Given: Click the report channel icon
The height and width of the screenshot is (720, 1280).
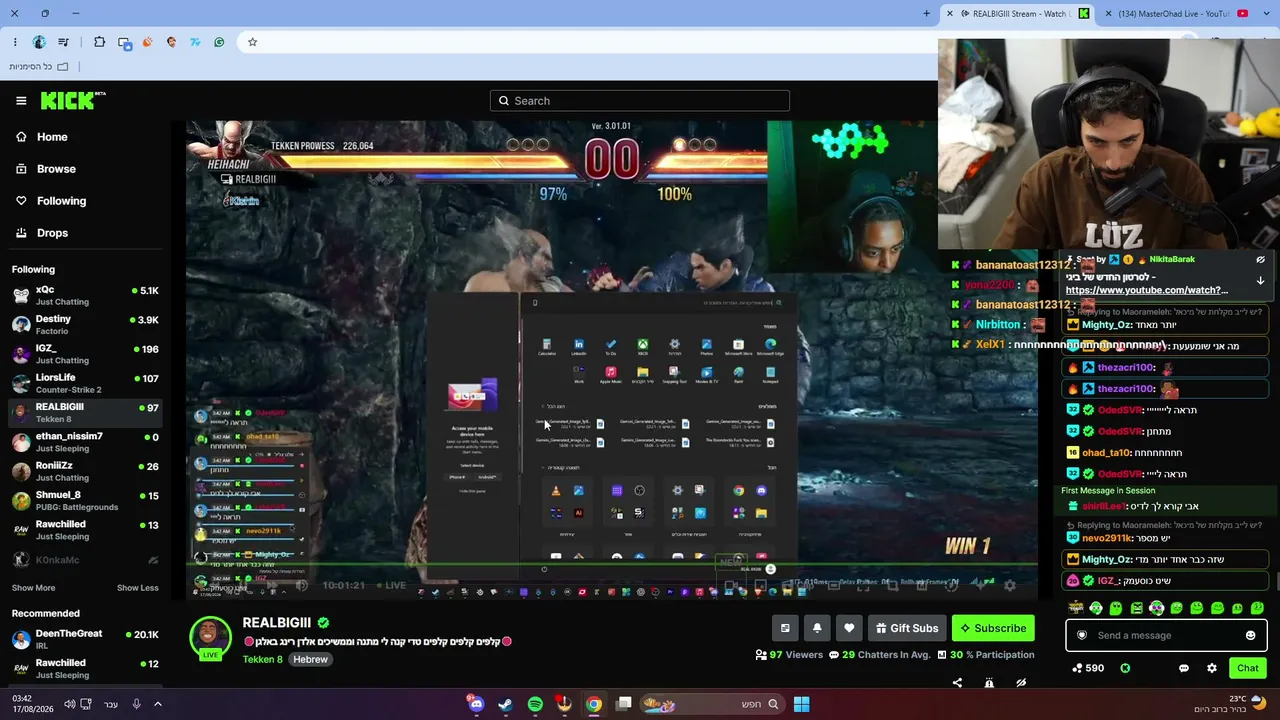Looking at the screenshot, I should 989,683.
